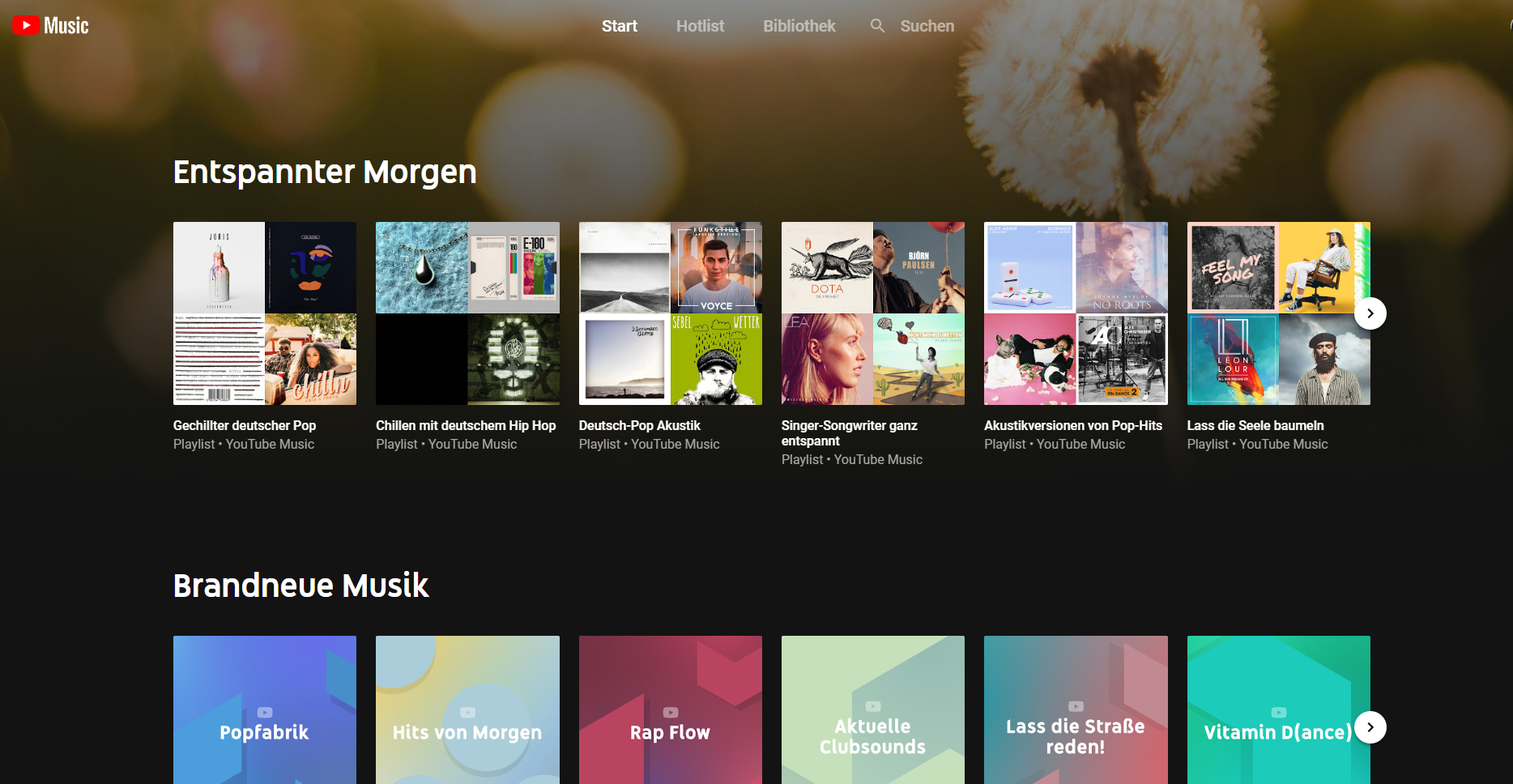Click the Deutsch-Pop Akustik title link
The image size is (1513, 784).
click(x=640, y=425)
